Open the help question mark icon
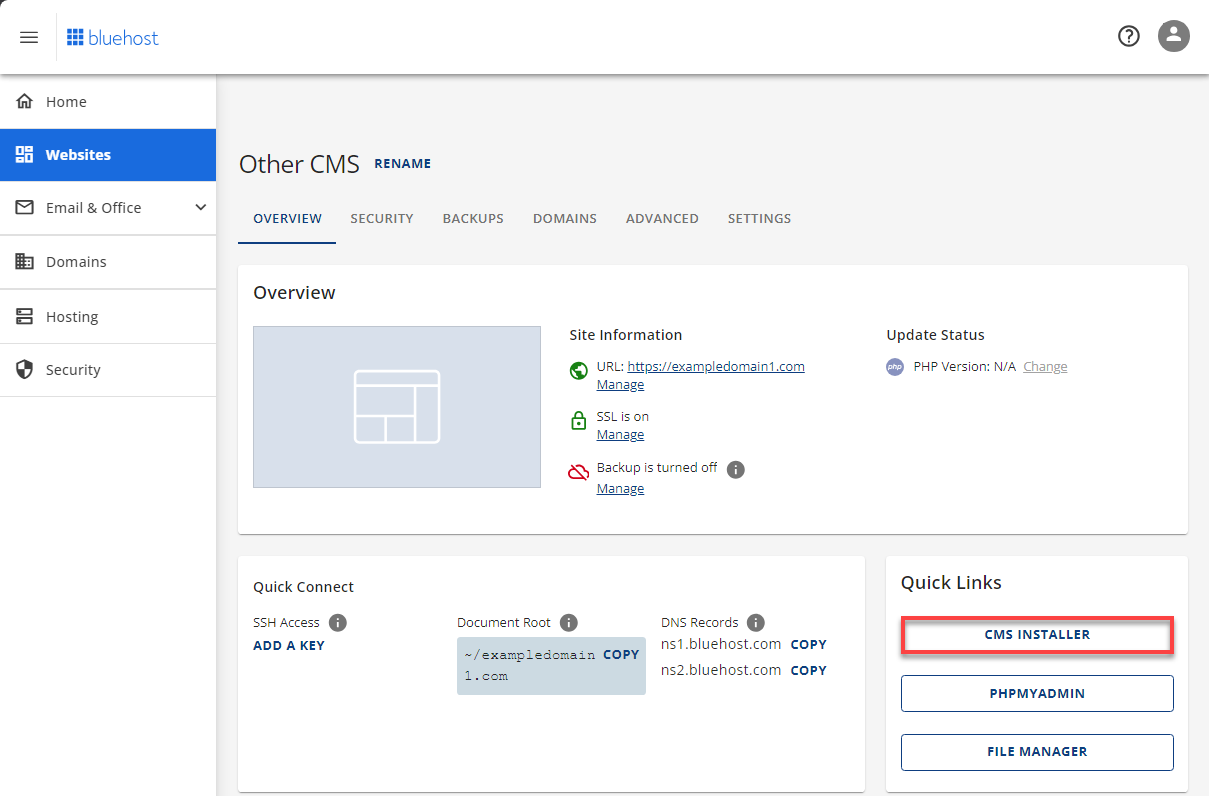1209x796 pixels. (x=1129, y=36)
